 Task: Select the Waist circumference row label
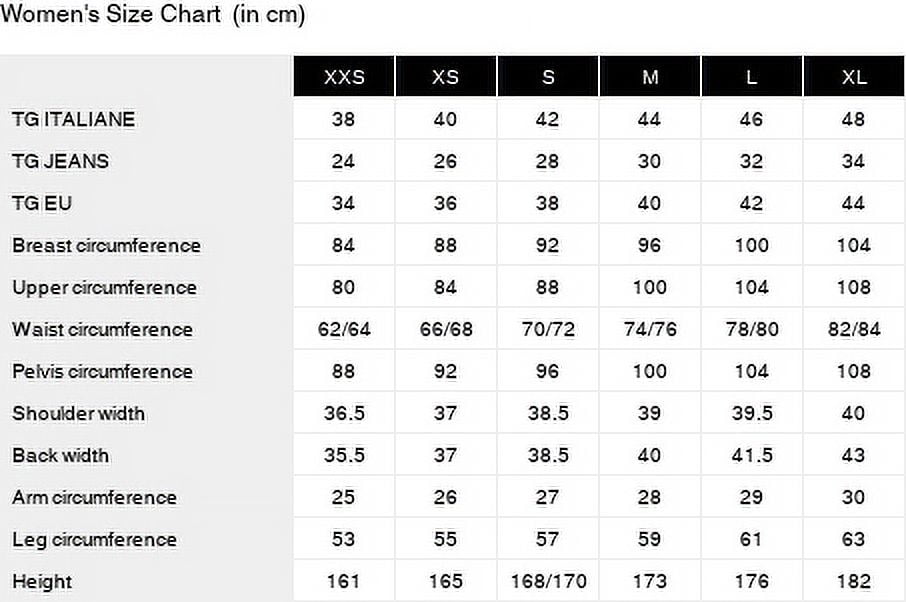coord(102,329)
